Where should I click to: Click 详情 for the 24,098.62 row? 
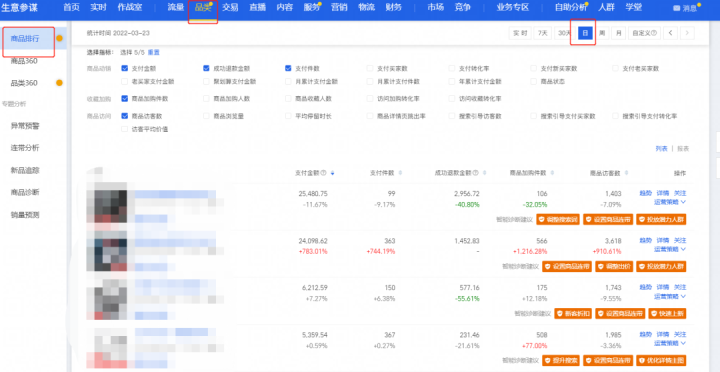click(x=663, y=240)
